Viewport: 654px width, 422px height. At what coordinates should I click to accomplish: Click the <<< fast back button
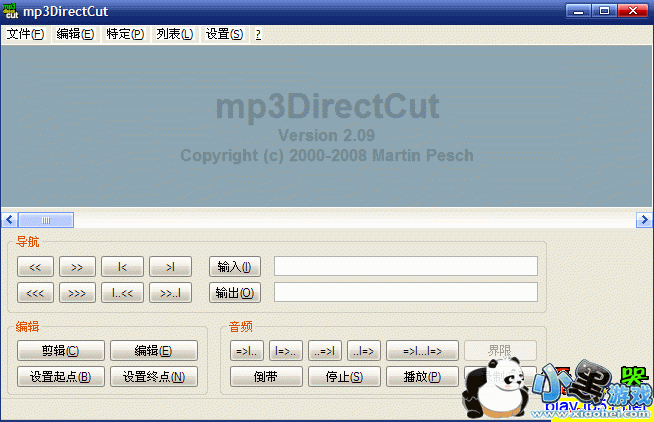(x=35, y=293)
